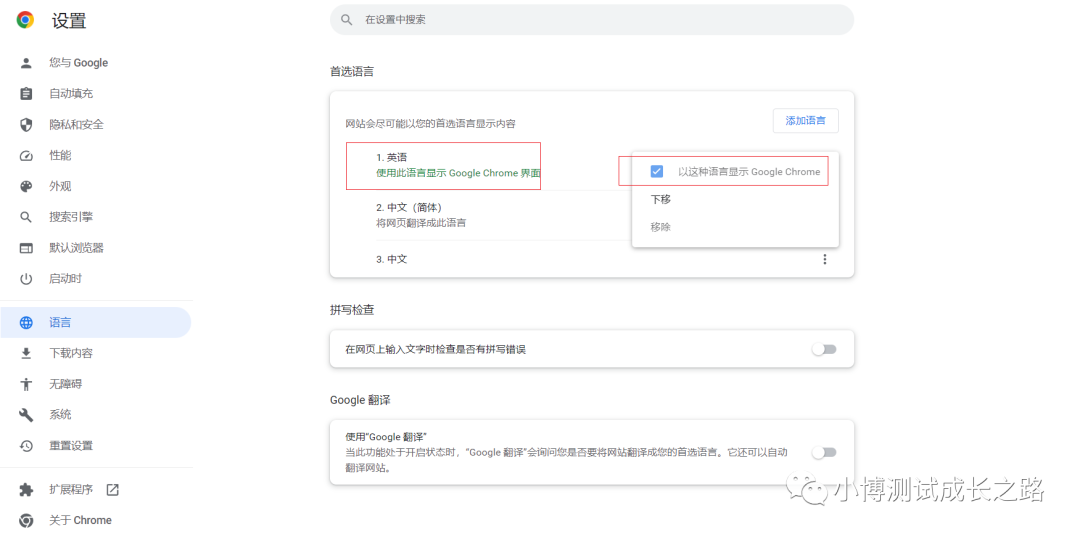Click the Chrome icon beside 关于 Chrome

click(x=26, y=520)
